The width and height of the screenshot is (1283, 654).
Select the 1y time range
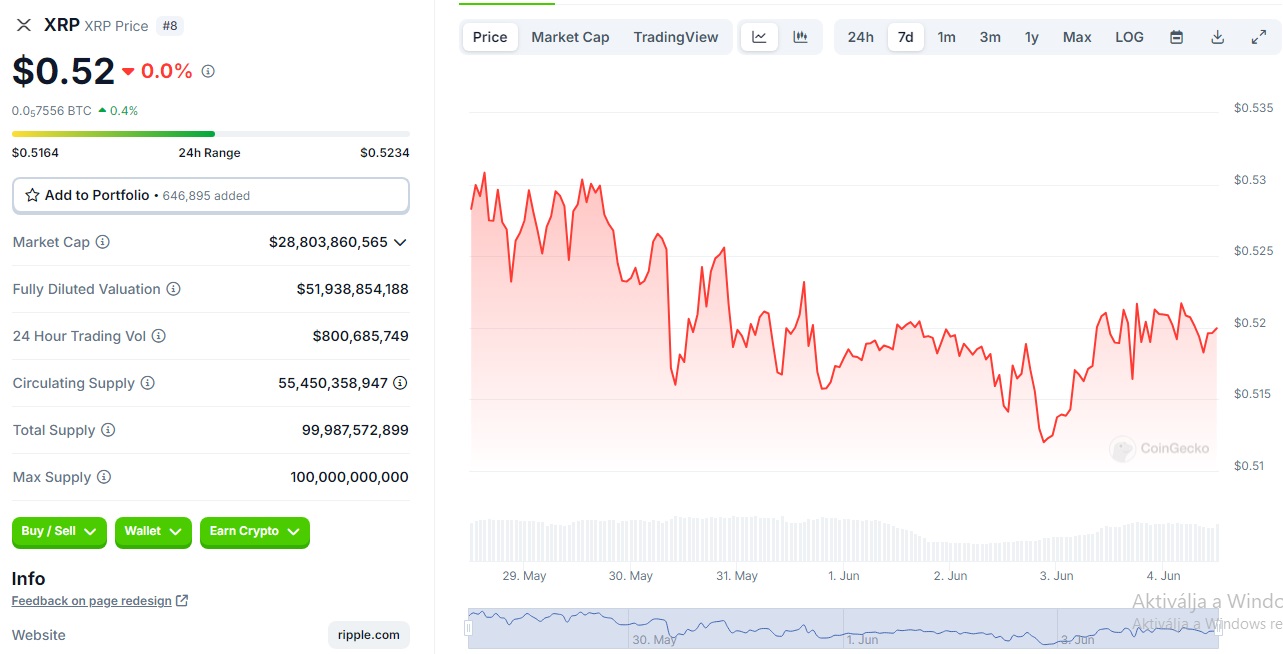[x=1032, y=37]
